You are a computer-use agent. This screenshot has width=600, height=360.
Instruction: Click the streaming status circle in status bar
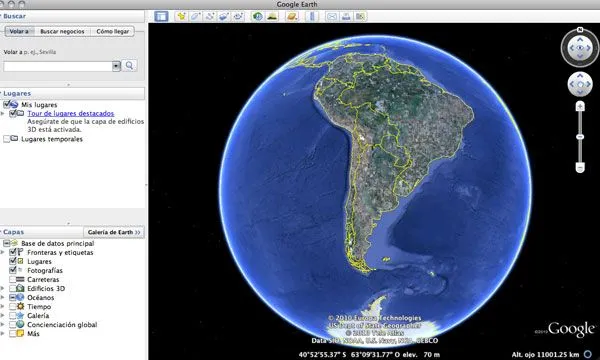coord(588,355)
